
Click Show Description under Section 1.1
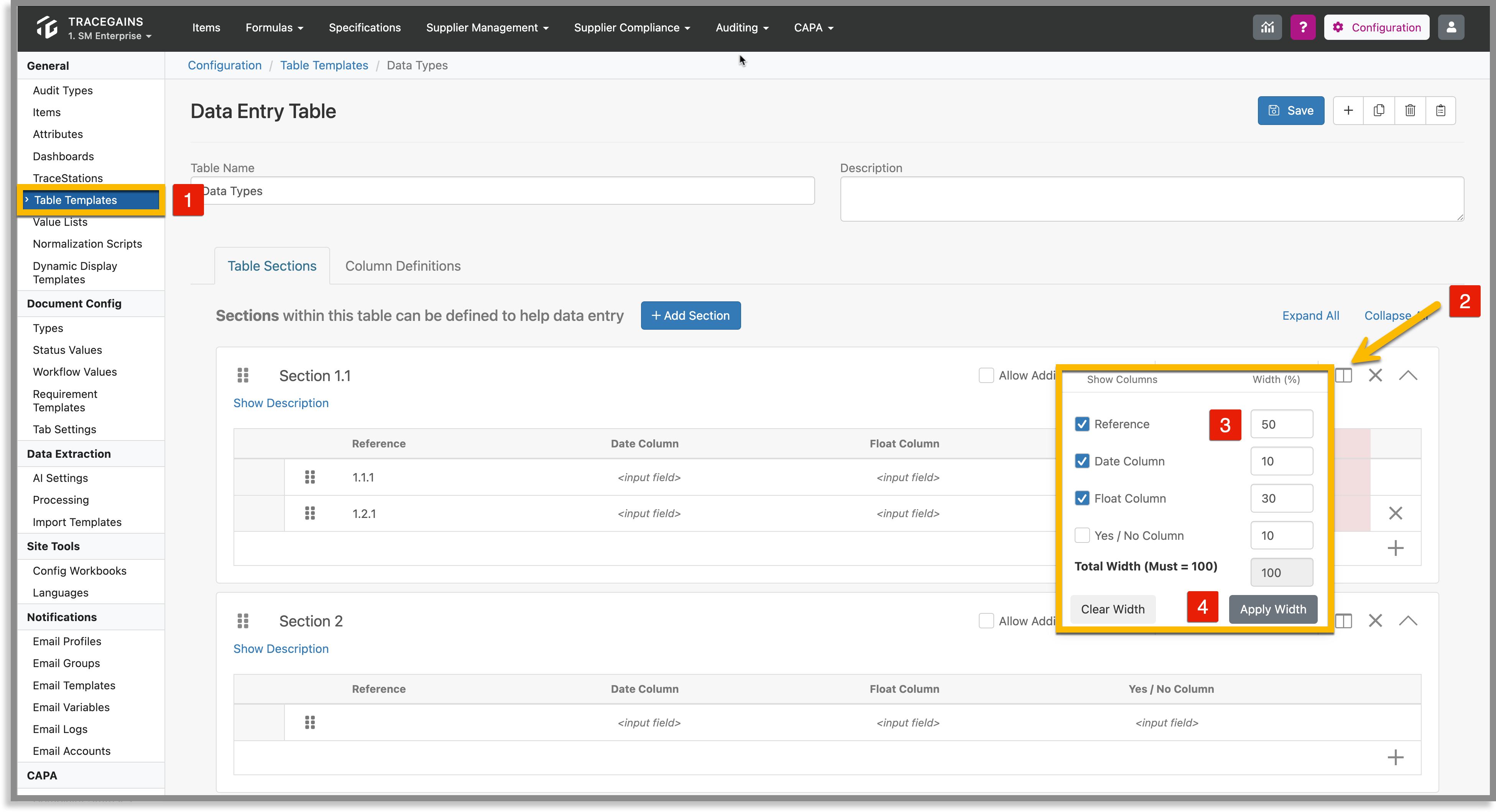coord(281,403)
